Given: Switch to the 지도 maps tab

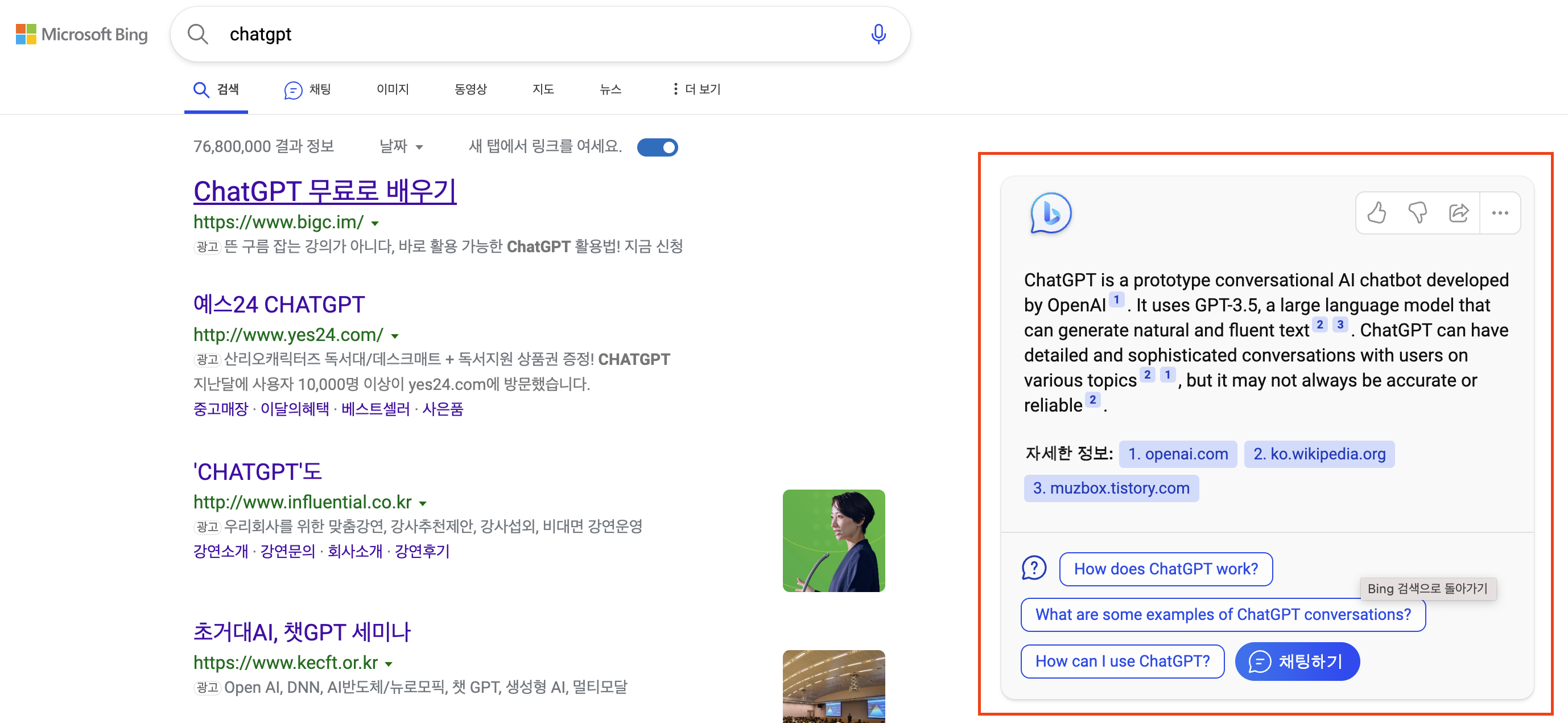Looking at the screenshot, I should coord(543,89).
